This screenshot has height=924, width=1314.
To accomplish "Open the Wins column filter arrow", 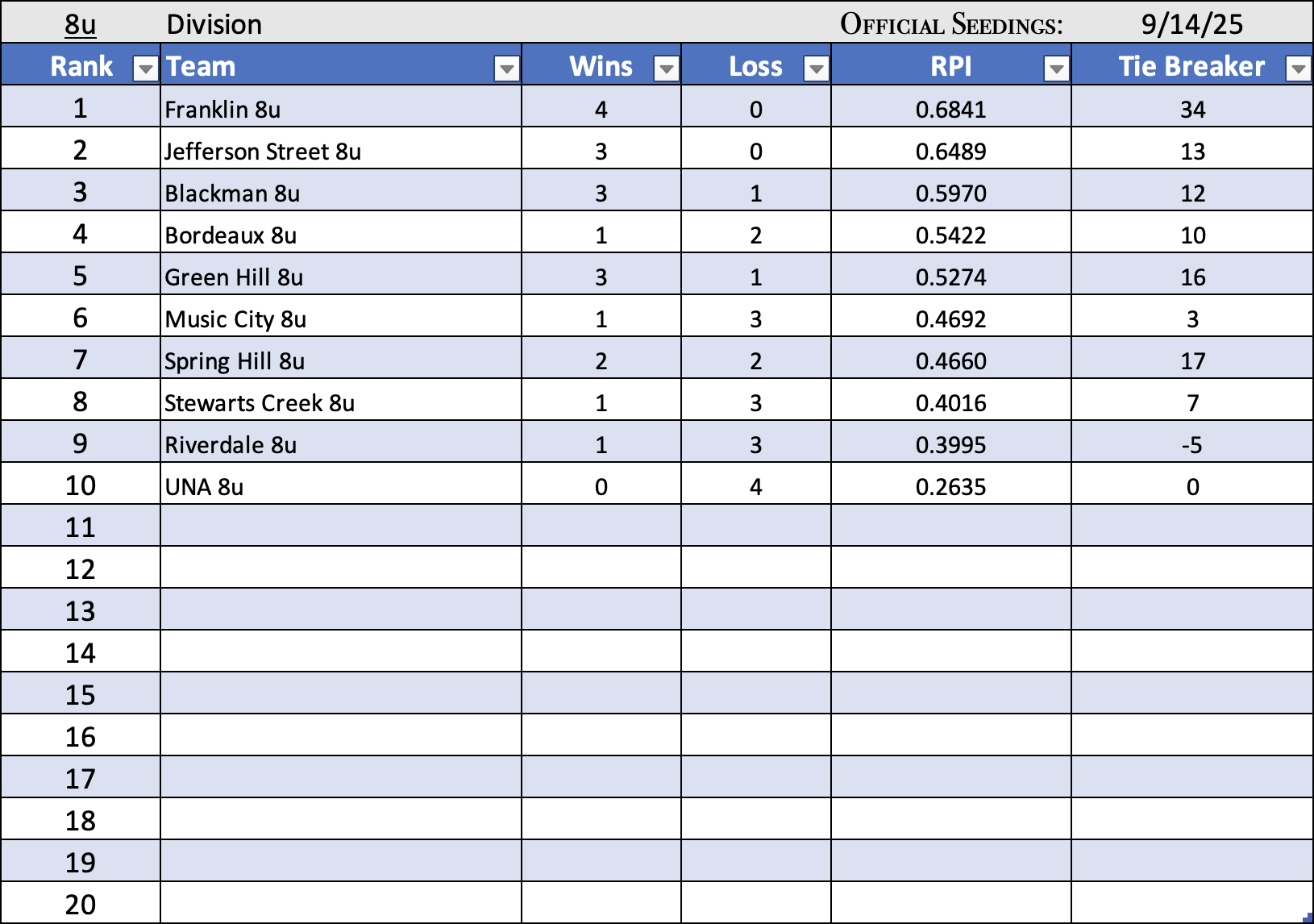I will coord(666,69).
